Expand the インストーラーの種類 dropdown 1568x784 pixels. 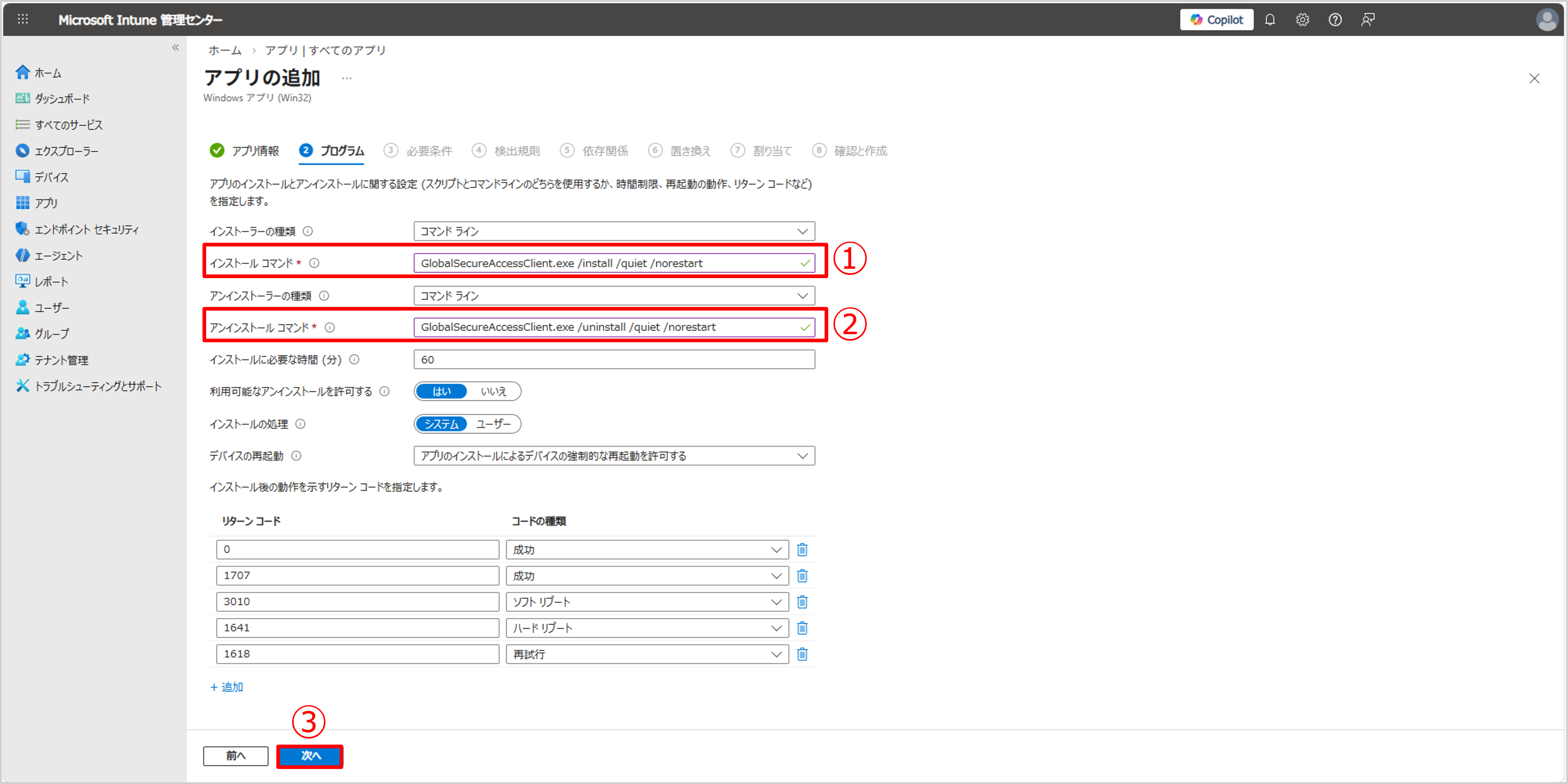coord(614,231)
